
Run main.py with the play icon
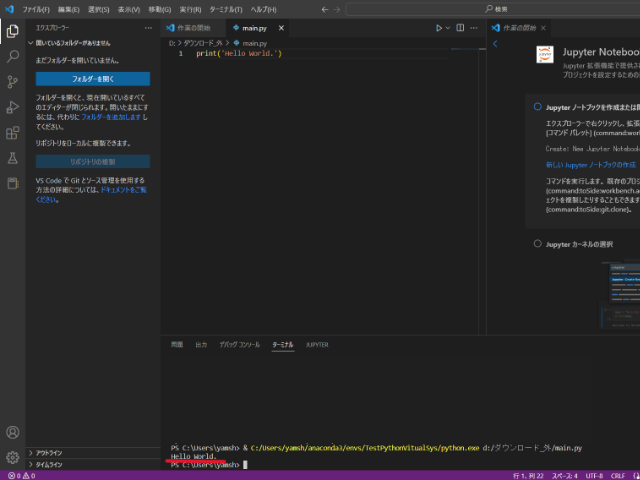[x=439, y=28]
